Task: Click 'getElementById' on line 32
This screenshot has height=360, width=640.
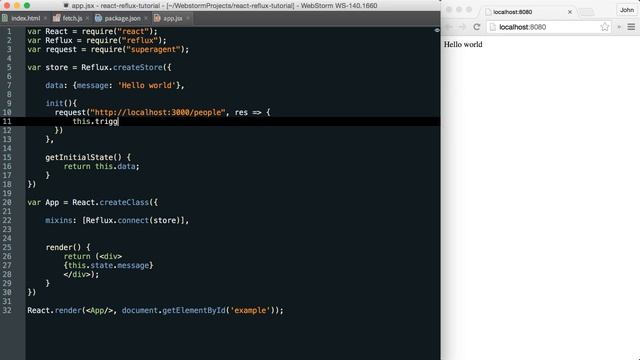Action: [194, 310]
